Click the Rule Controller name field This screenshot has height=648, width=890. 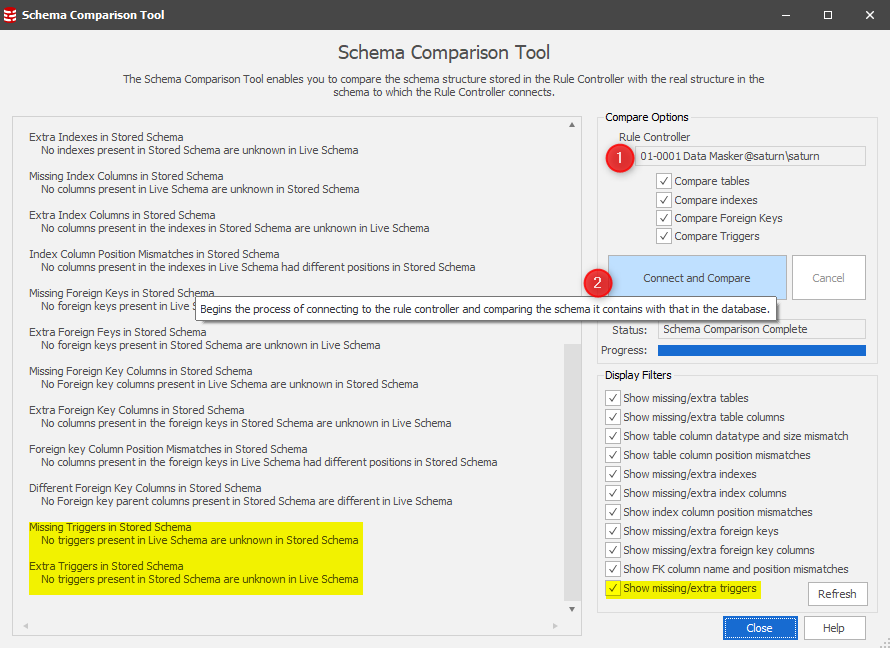tap(750, 156)
